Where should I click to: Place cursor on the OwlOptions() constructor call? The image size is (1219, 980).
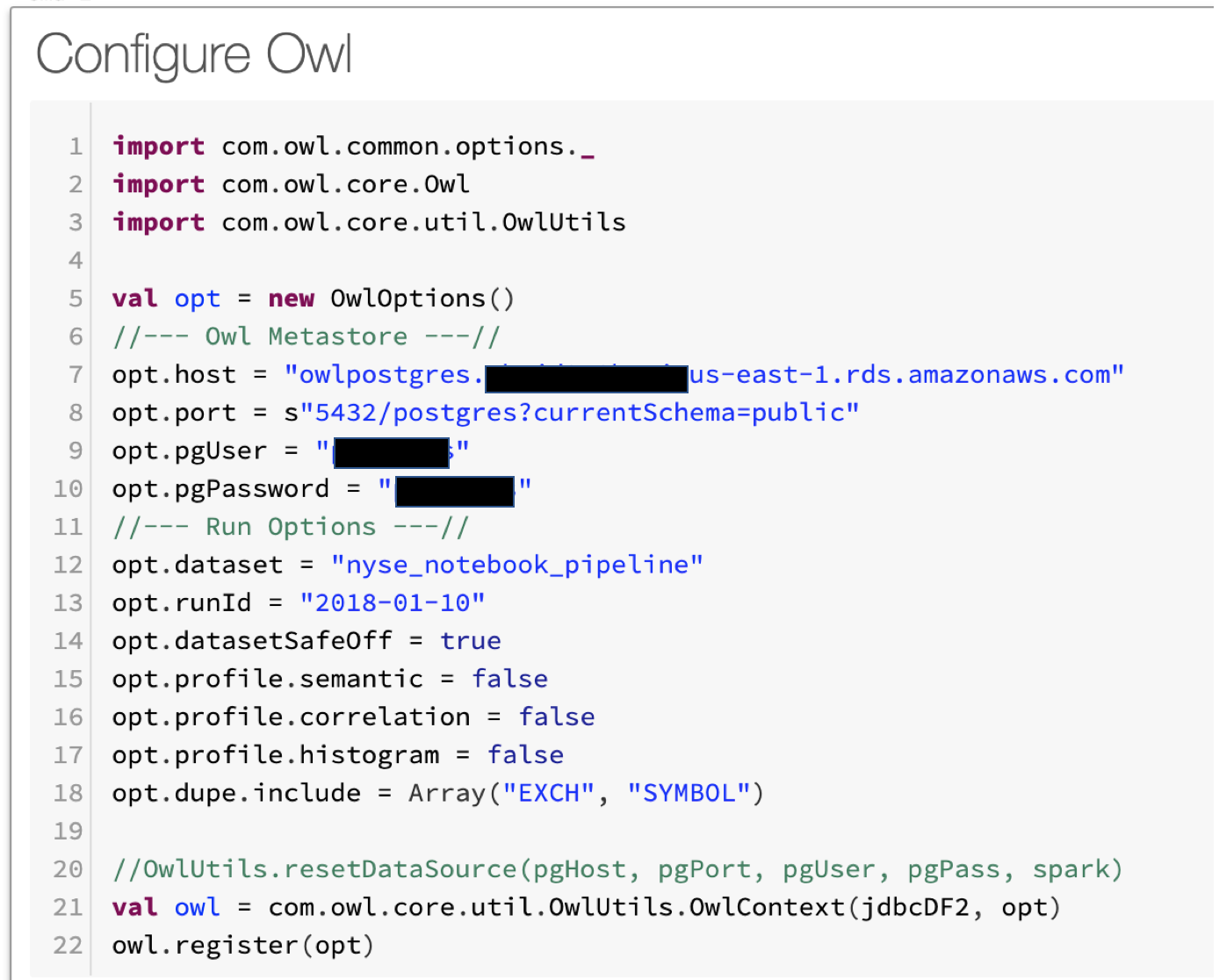click(422, 299)
